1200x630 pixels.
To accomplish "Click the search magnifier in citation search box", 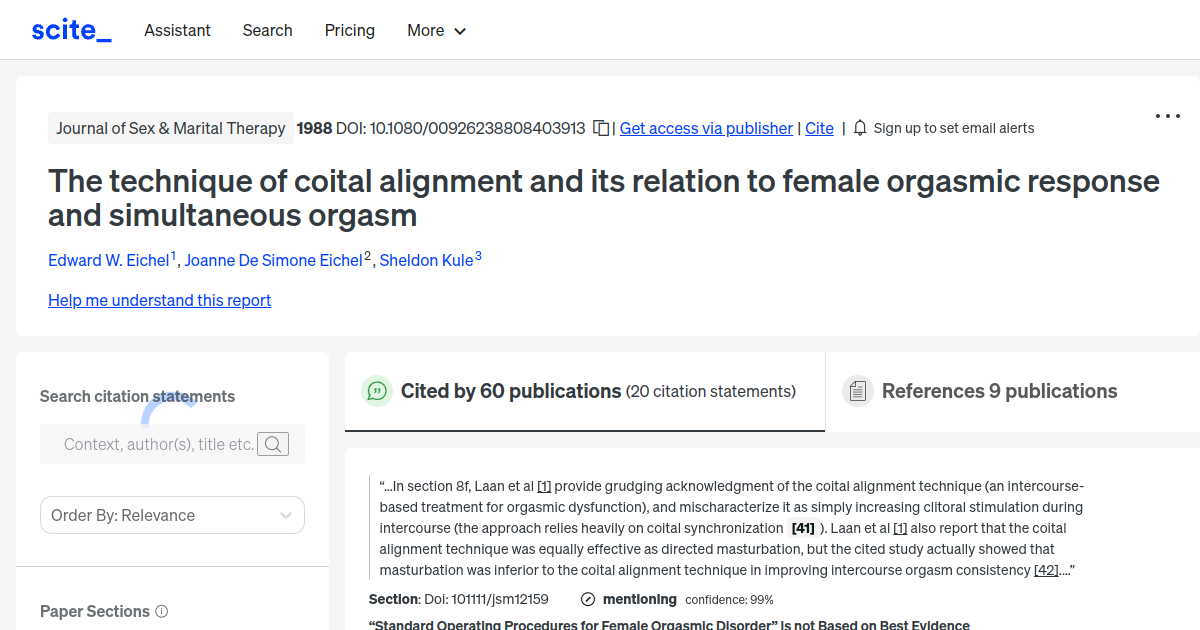I will [x=272, y=443].
